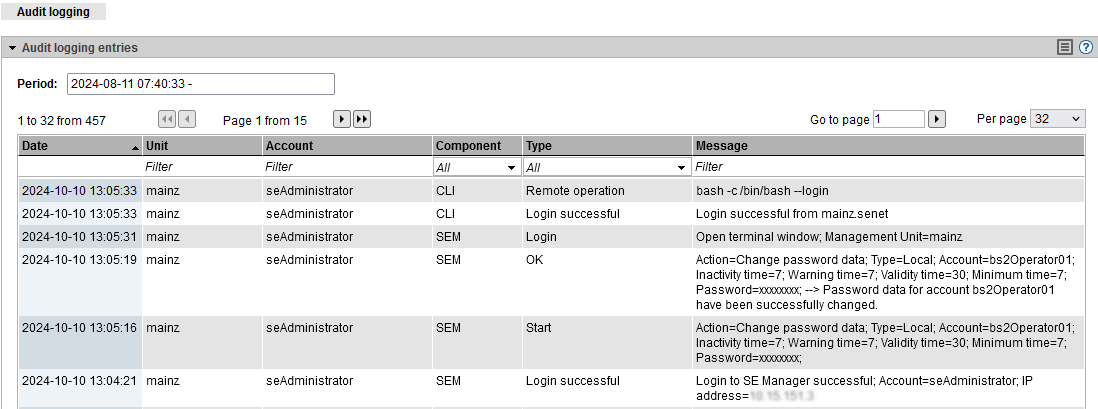Screen dimensions: 1098x409
Task: Click the Go to page arrow button
Action: (x=937, y=119)
